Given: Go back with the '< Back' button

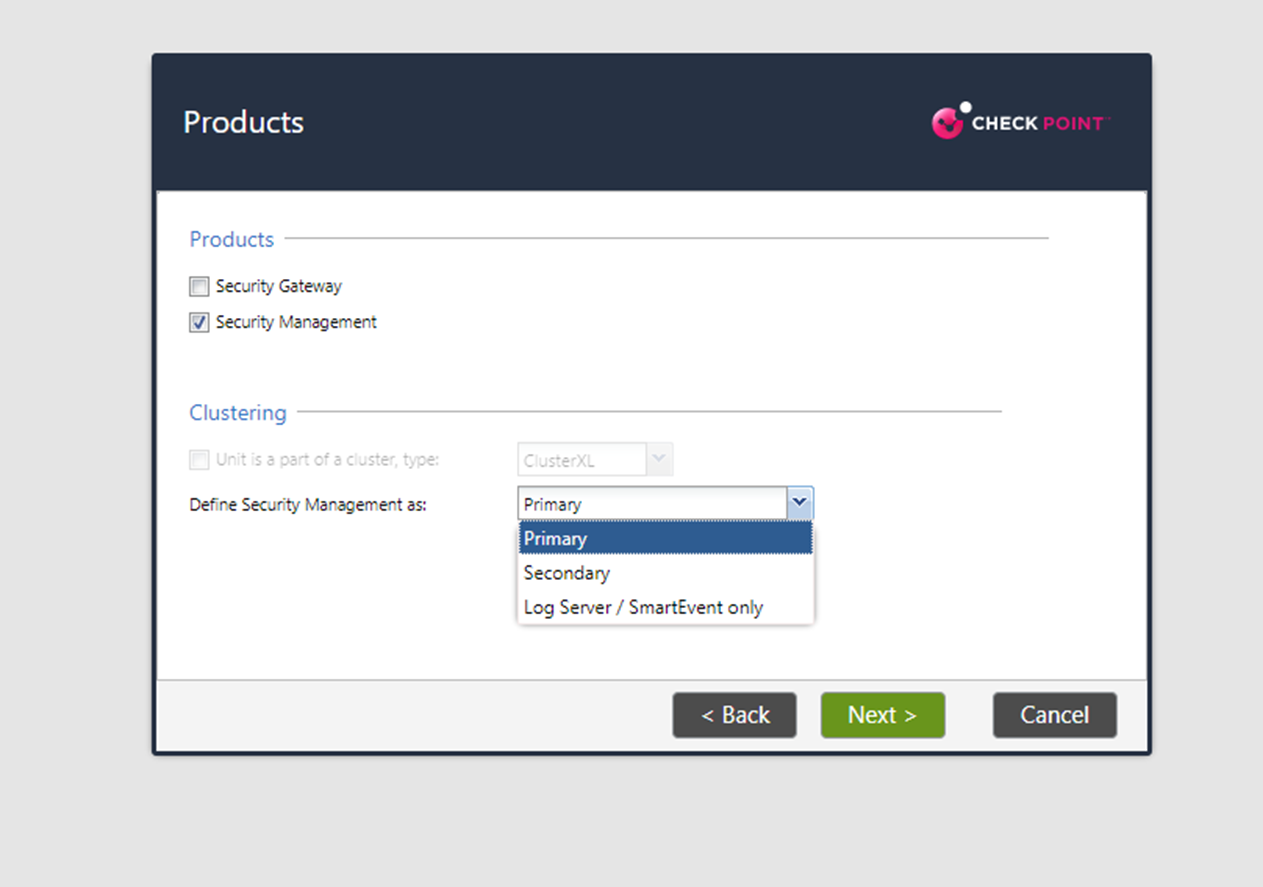Looking at the screenshot, I should coord(734,715).
